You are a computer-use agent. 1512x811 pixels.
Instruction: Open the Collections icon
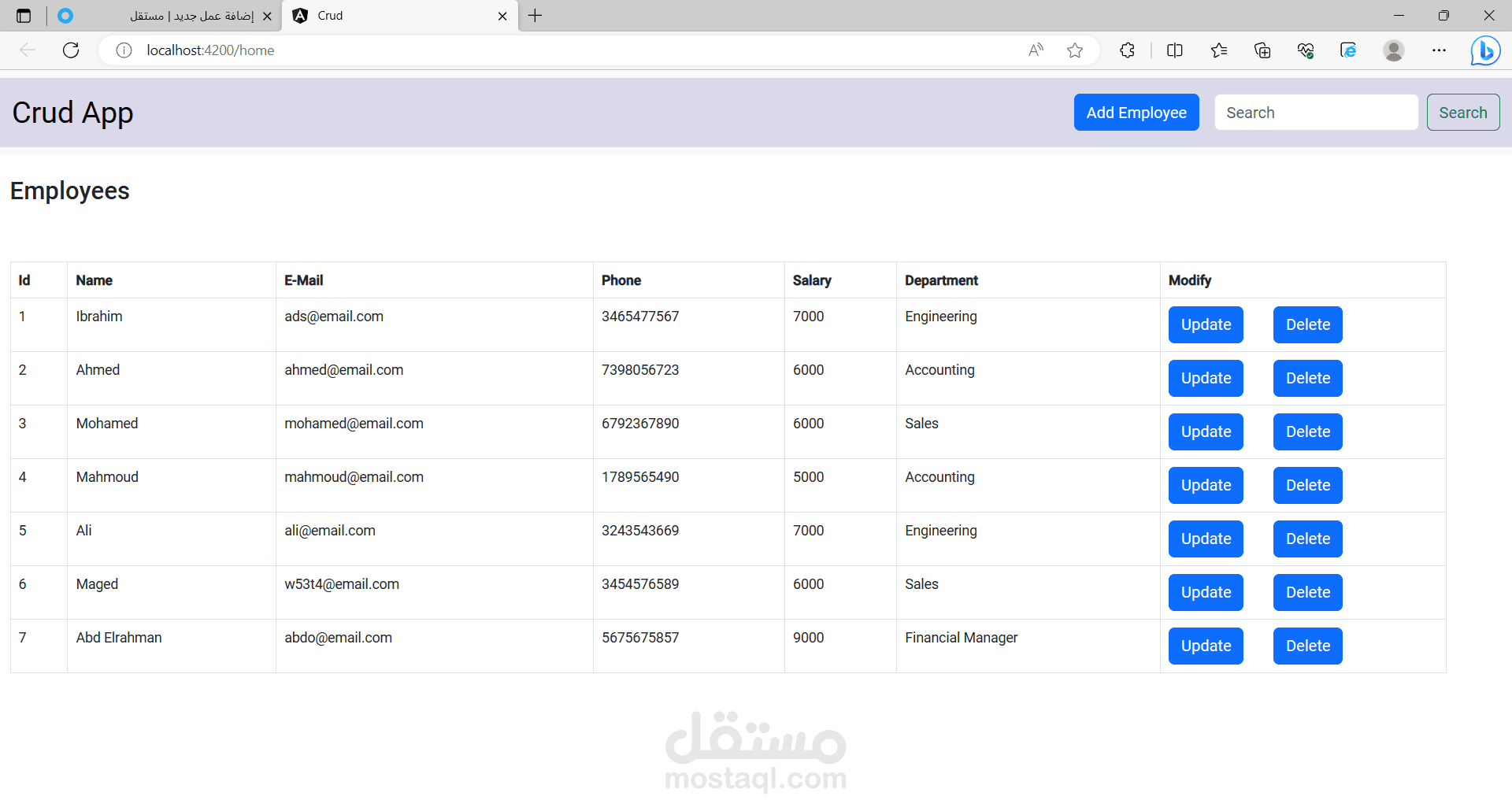pyautogui.click(x=1262, y=50)
